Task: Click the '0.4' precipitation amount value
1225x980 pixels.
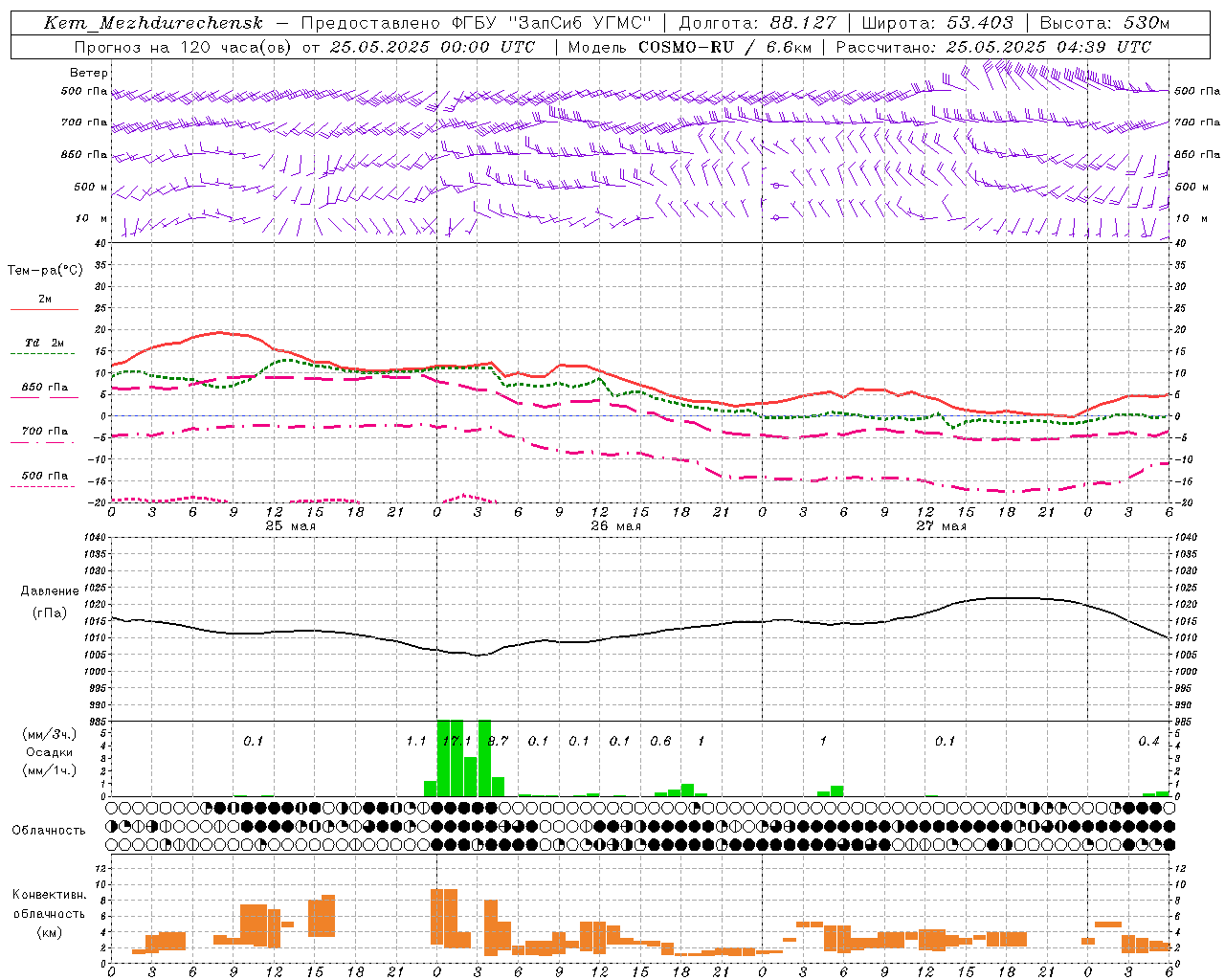Action: pyautogui.click(x=1148, y=742)
